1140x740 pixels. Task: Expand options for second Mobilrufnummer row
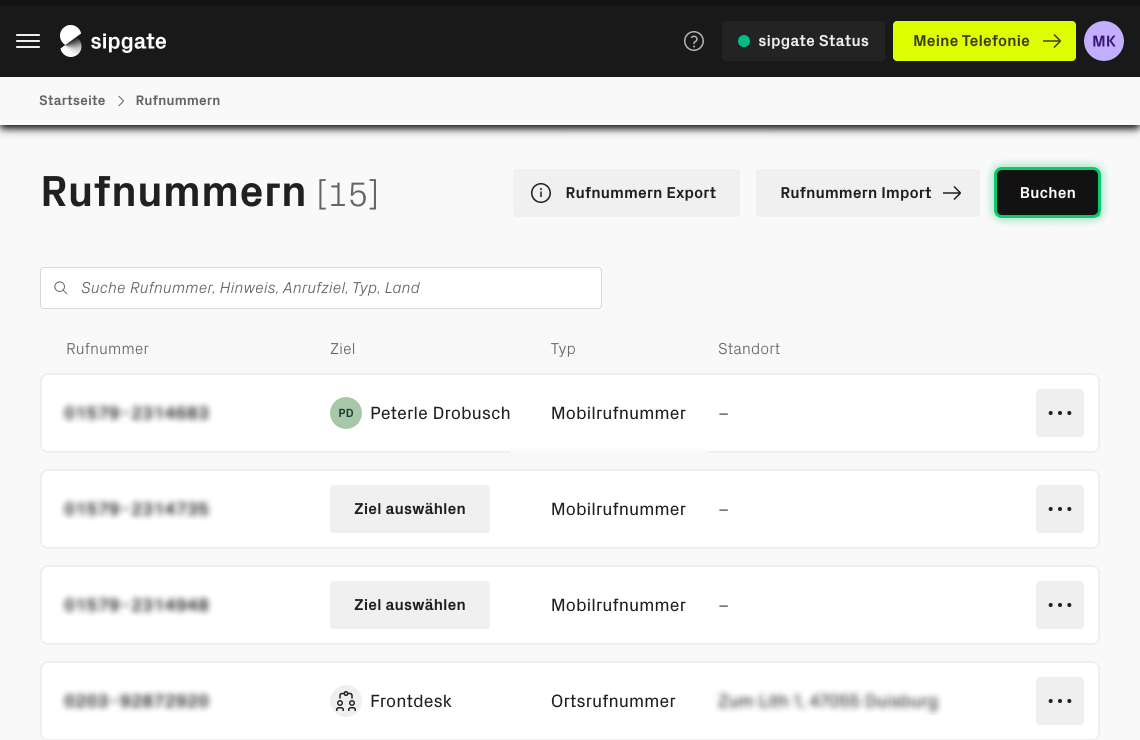pos(1059,509)
